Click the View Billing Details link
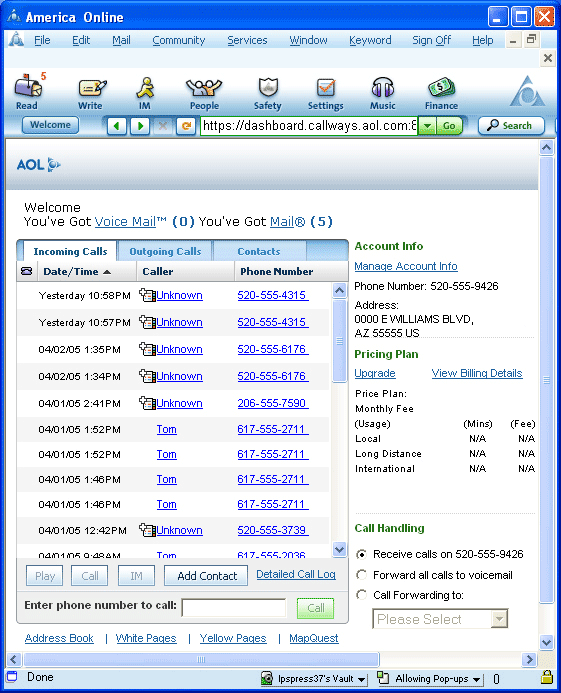Image resolution: width=561 pixels, height=693 pixels. point(477,373)
